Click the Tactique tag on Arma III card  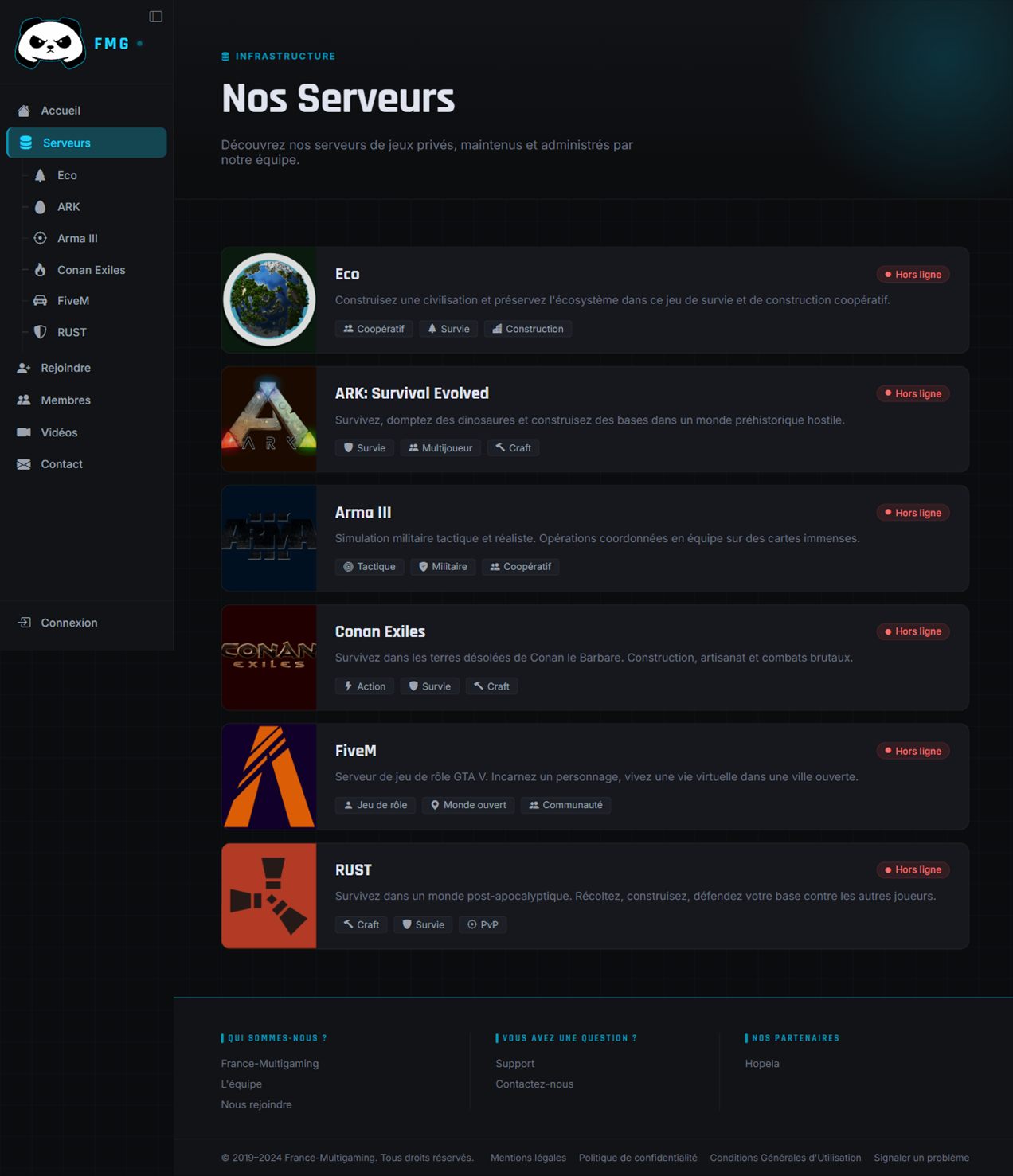pos(370,567)
